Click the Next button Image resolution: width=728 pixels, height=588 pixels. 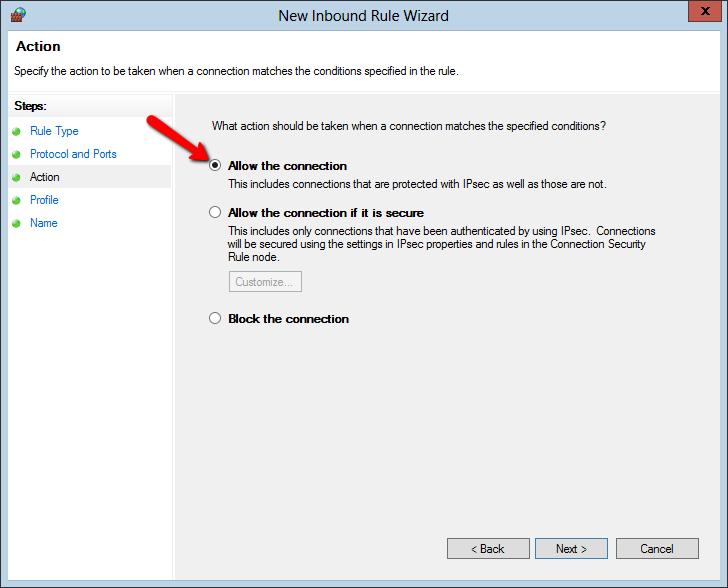click(571, 549)
